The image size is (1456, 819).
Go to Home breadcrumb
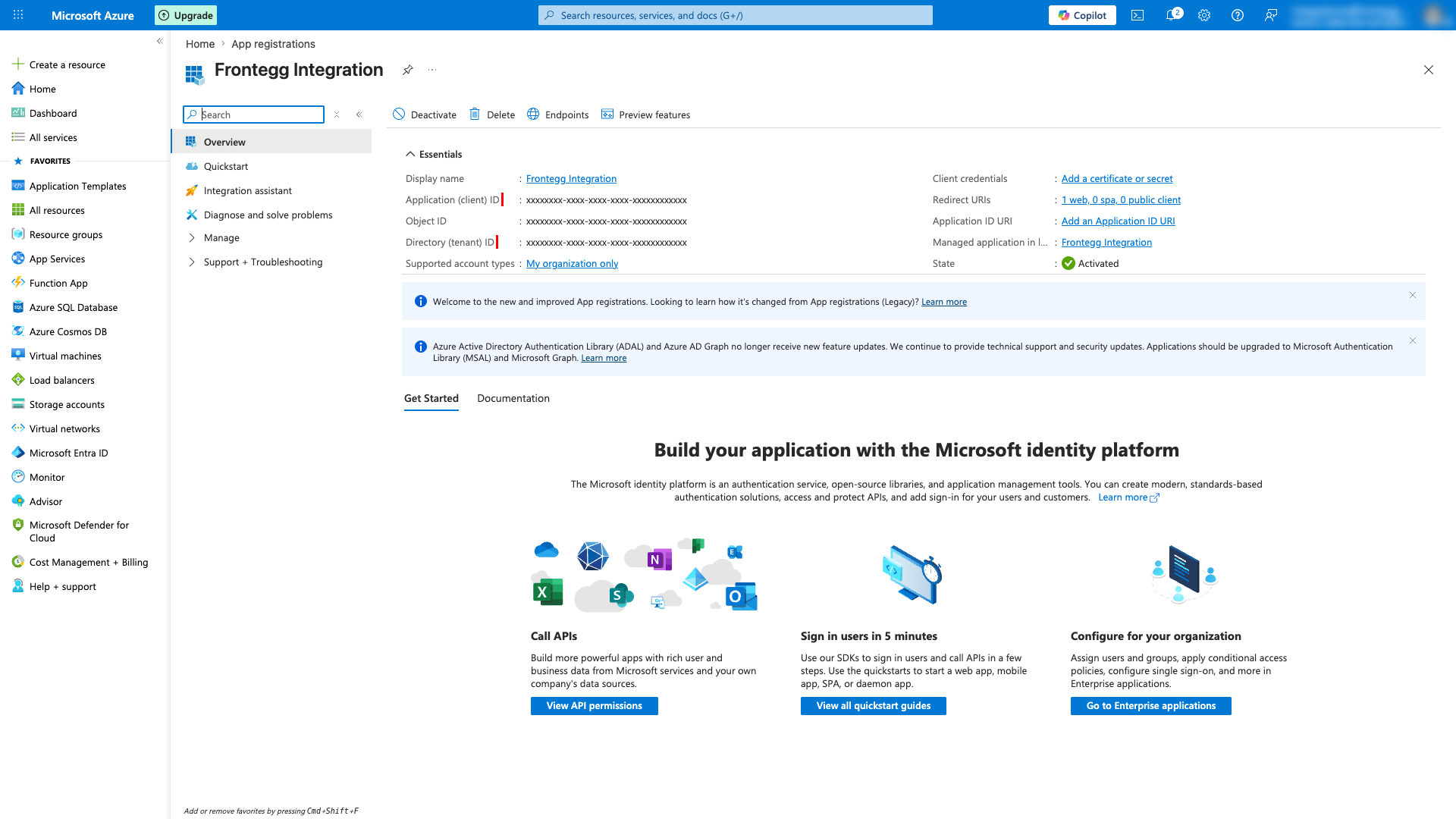click(x=200, y=44)
